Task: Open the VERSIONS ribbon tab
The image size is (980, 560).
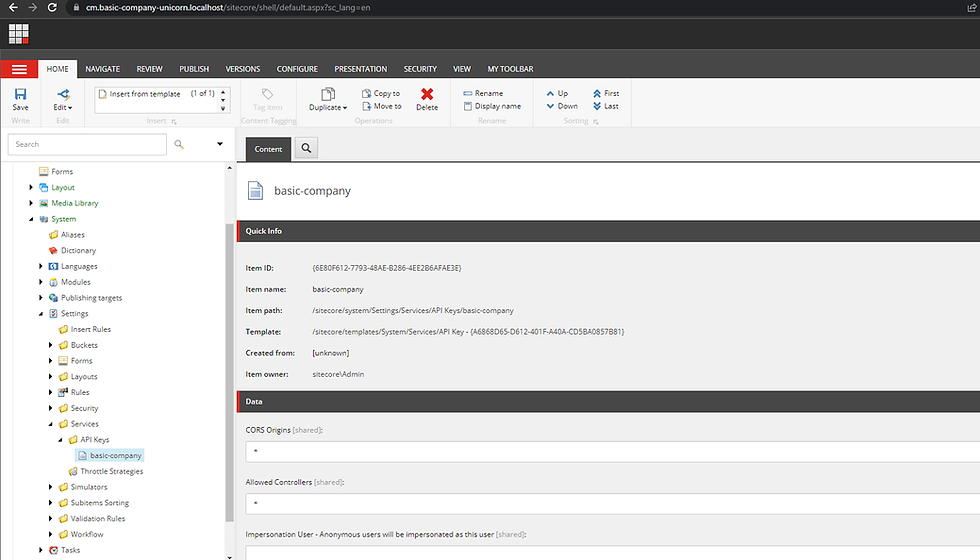Action: coord(242,69)
